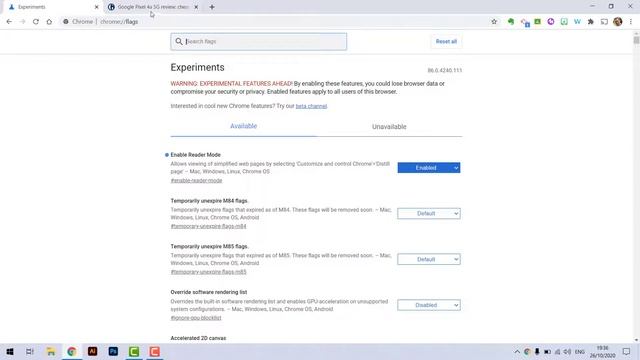Open the purple circle extension
This screenshot has width=640, height=360.
point(551,22)
